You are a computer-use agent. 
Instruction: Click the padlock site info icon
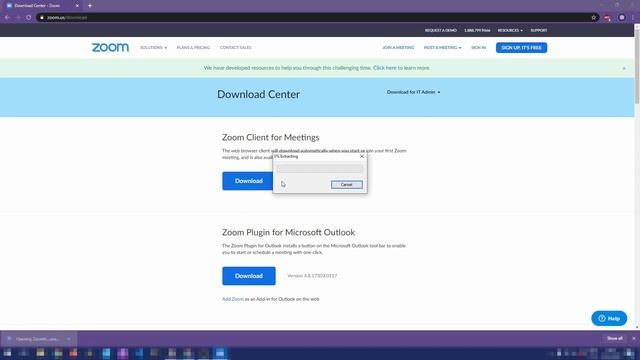point(42,18)
